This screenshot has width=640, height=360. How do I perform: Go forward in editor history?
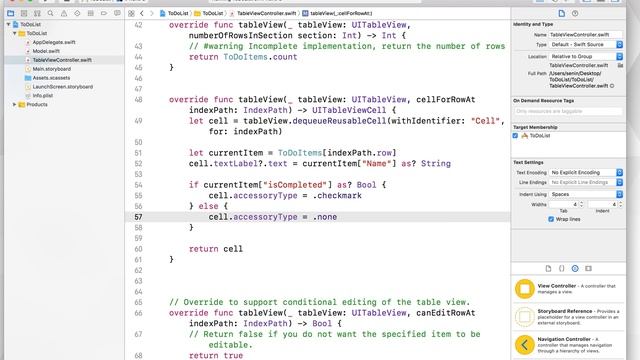coord(151,13)
